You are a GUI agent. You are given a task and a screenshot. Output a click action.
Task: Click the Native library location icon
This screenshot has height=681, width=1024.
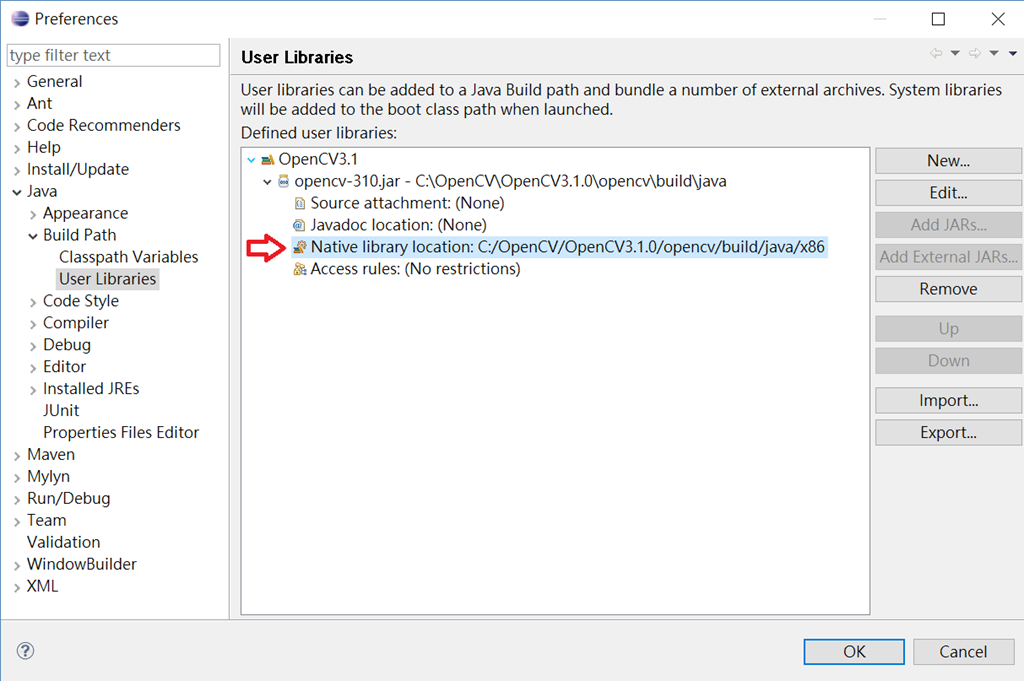pyautogui.click(x=300, y=247)
